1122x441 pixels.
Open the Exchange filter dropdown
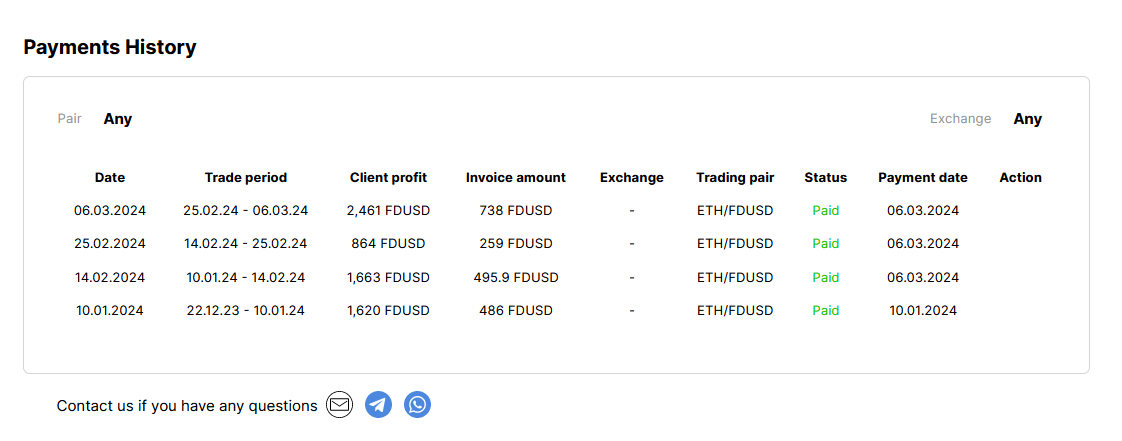[1028, 119]
